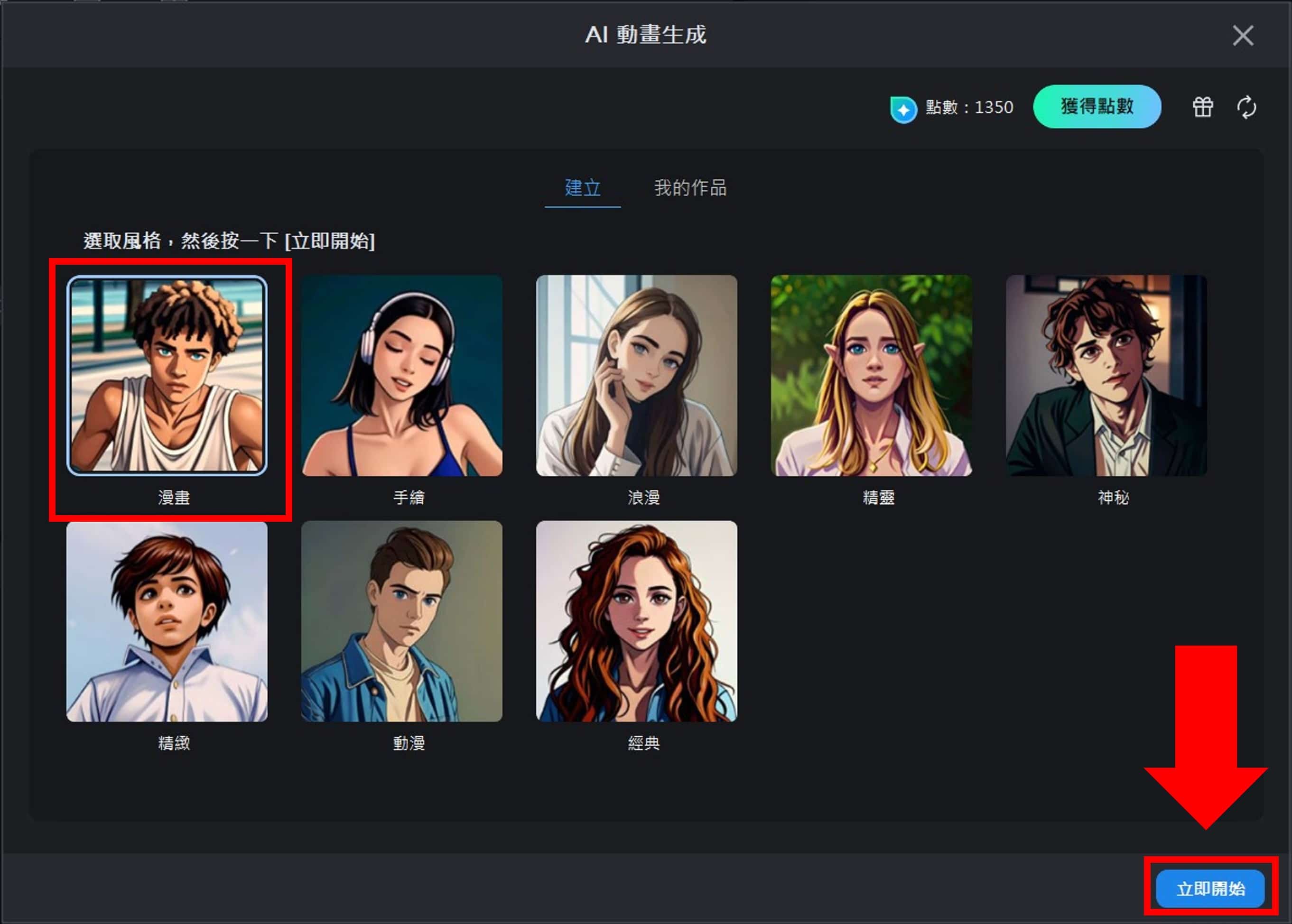Click the 經典 style label text
Screen dimensions: 1292x924
click(644, 742)
